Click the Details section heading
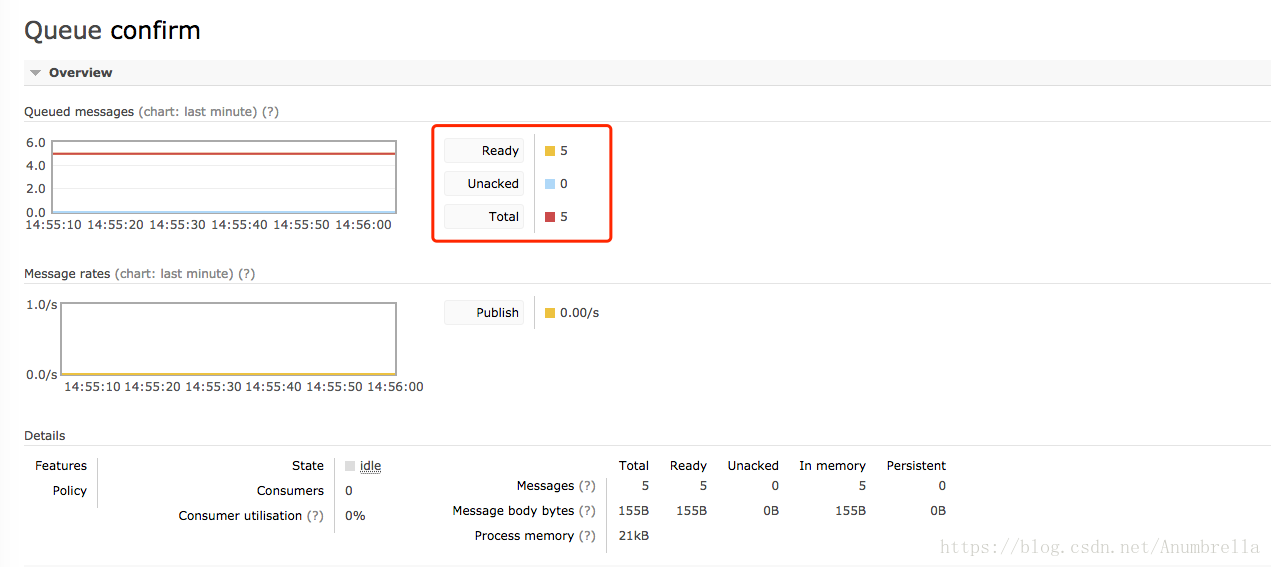The width and height of the screenshot is (1271, 567). click(x=45, y=436)
